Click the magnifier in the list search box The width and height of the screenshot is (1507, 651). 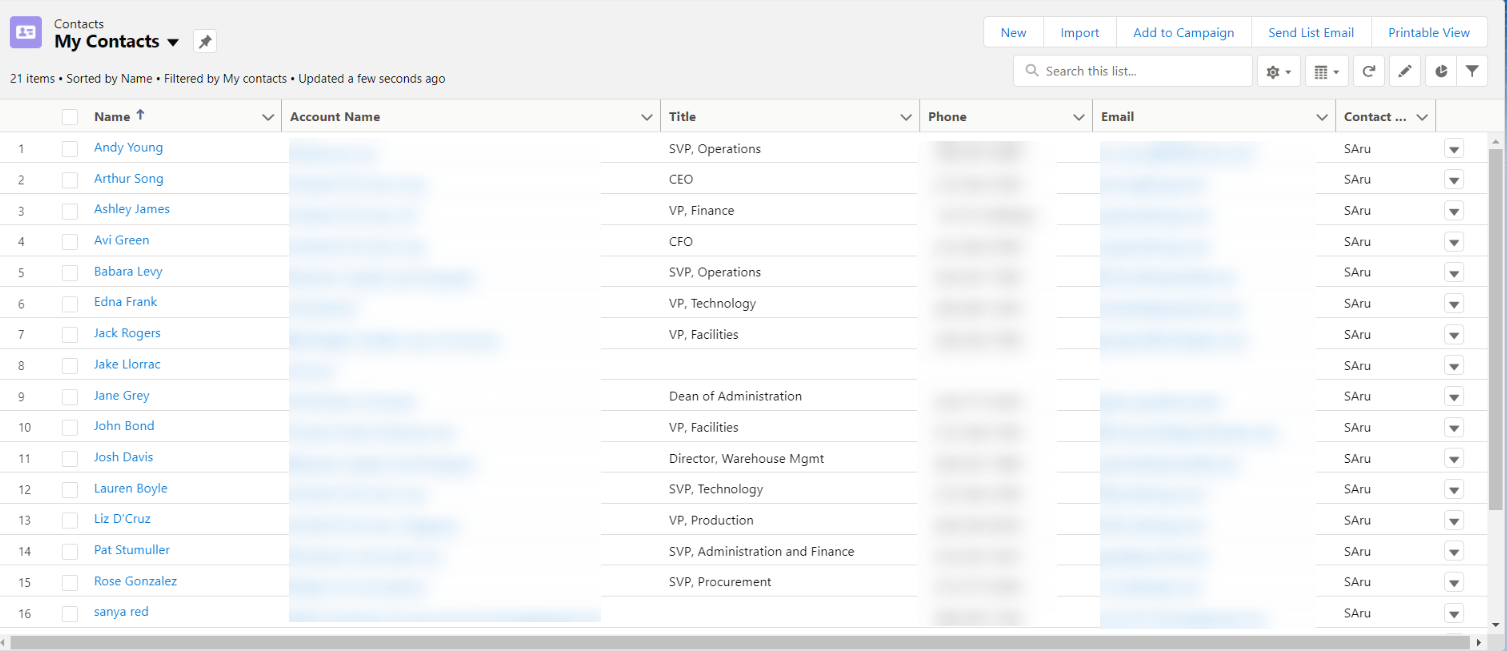[x=1031, y=70]
